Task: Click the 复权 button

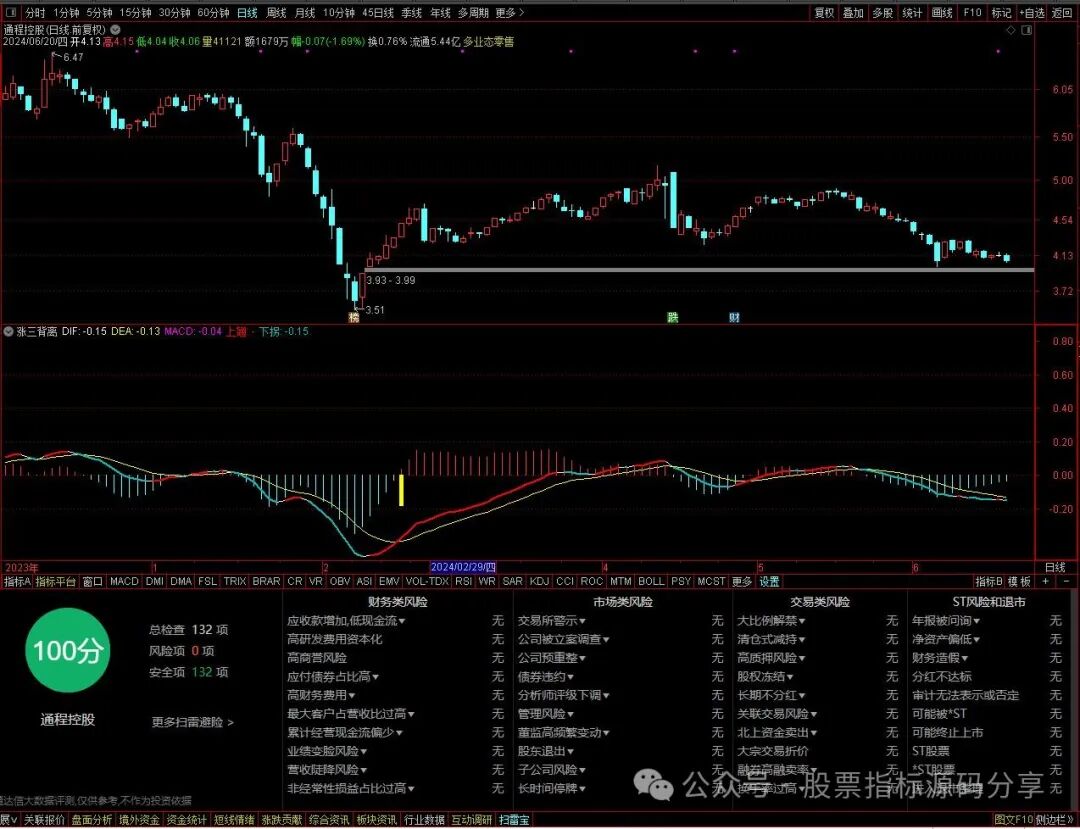Action: (824, 12)
